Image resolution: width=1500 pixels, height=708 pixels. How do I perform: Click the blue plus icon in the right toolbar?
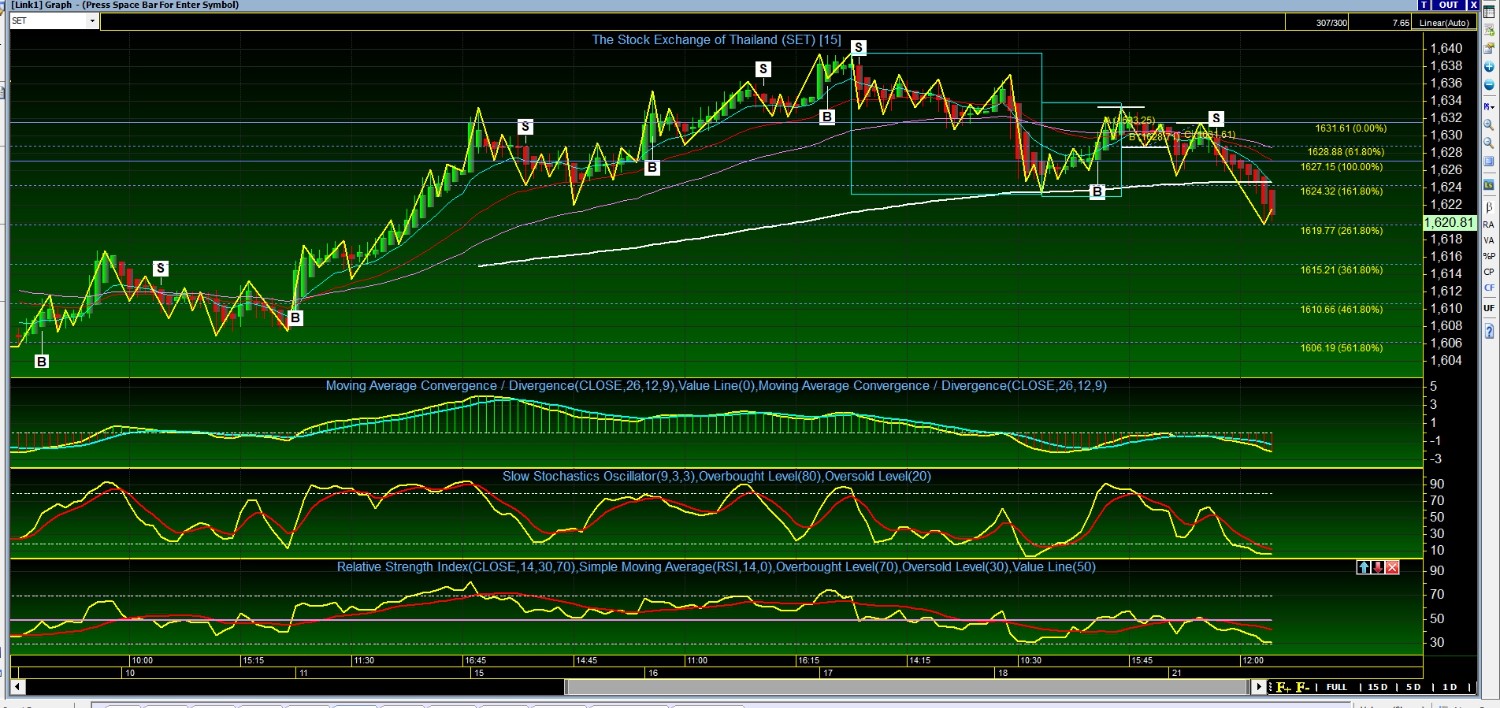pyautogui.click(x=1489, y=66)
